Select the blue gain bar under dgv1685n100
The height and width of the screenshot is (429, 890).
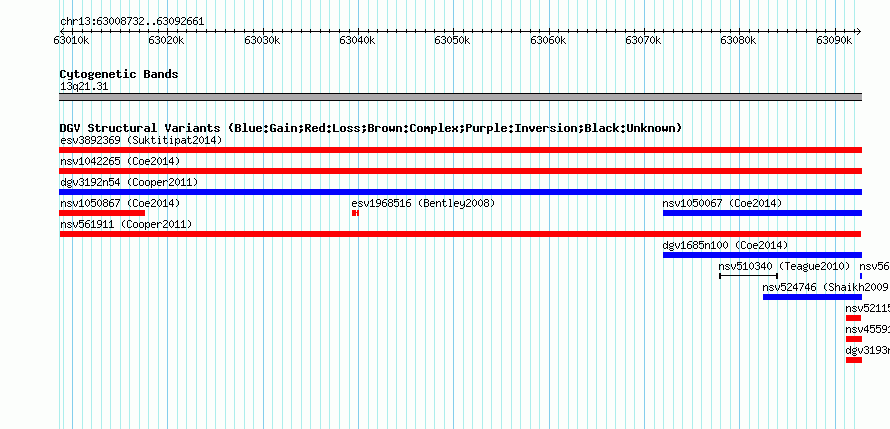[762, 255]
